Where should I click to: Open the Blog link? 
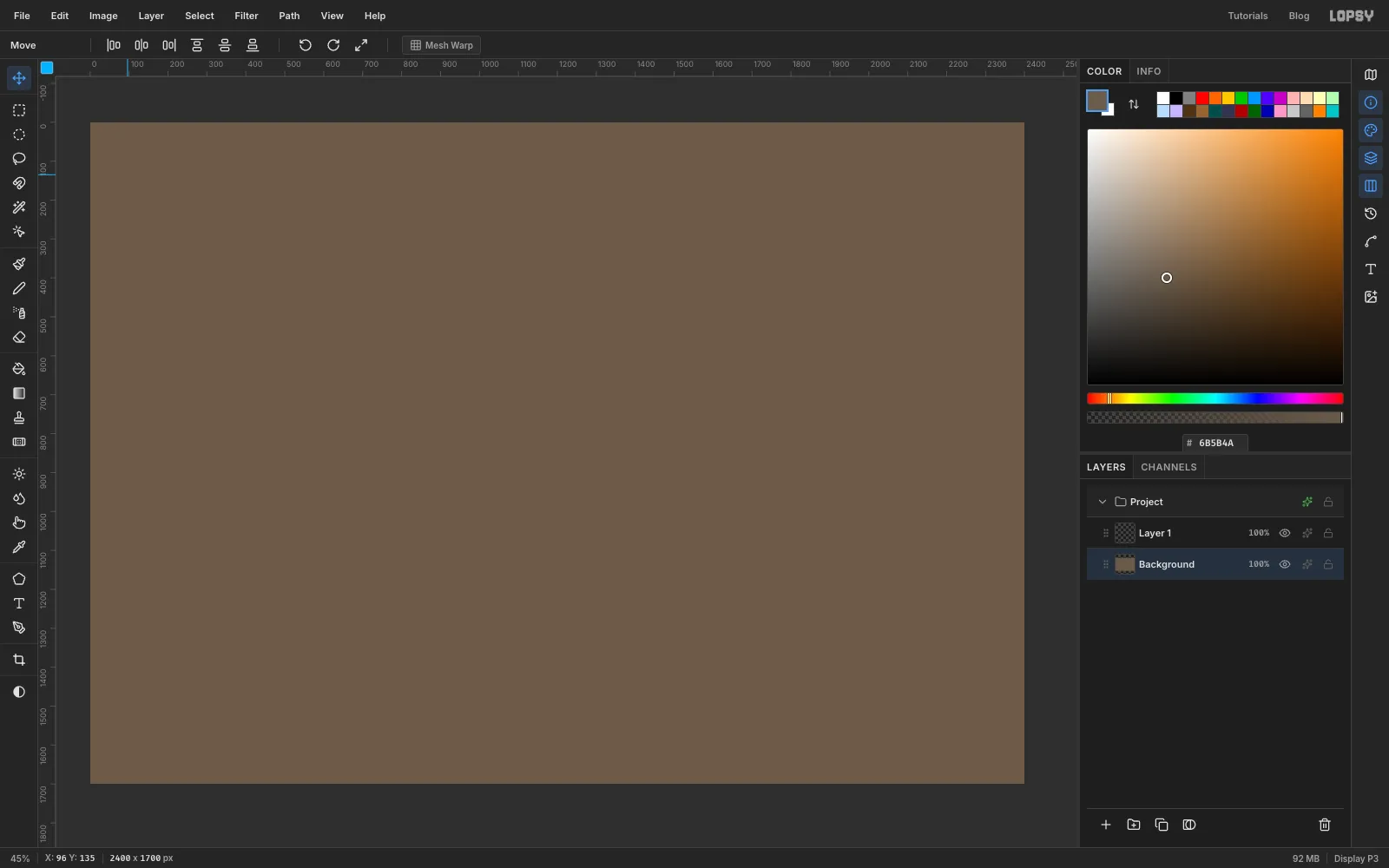[x=1299, y=16]
